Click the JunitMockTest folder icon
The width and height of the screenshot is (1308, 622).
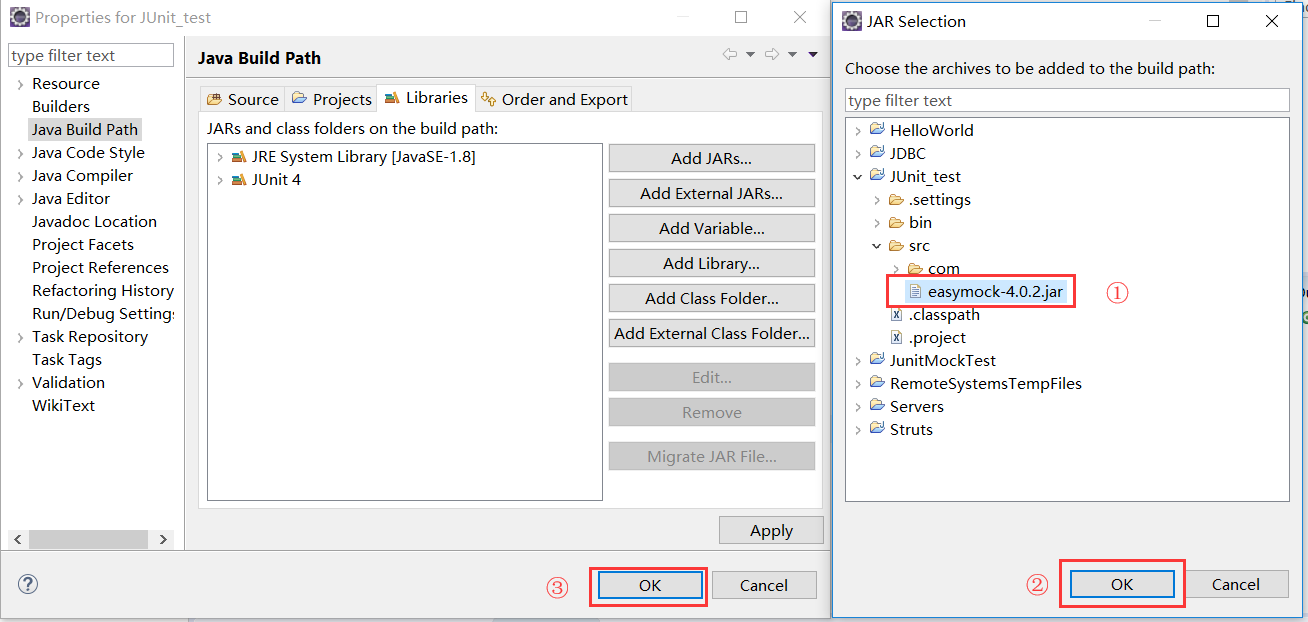point(877,360)
